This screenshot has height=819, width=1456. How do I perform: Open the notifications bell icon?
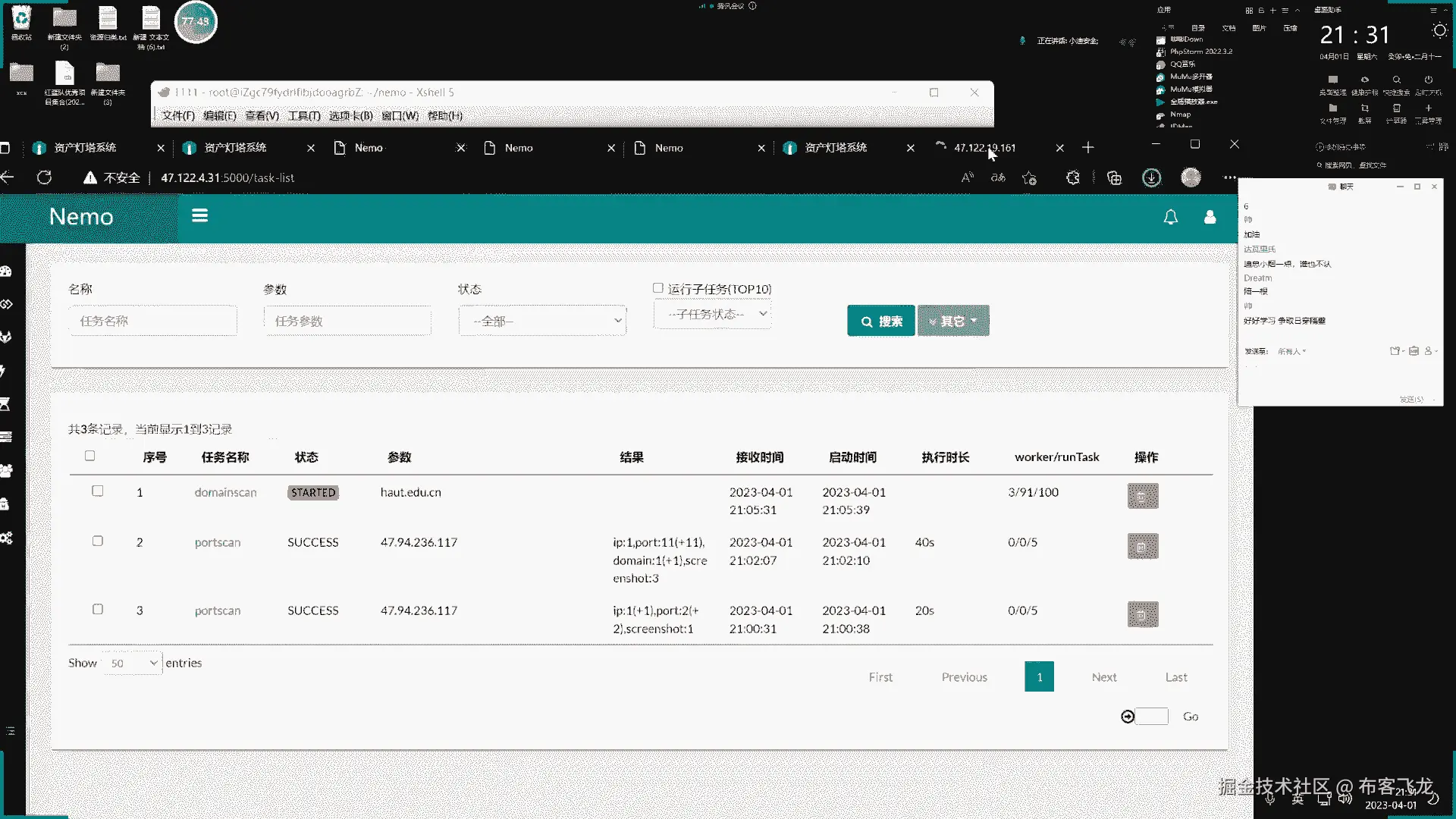[x=1170, y=218]
